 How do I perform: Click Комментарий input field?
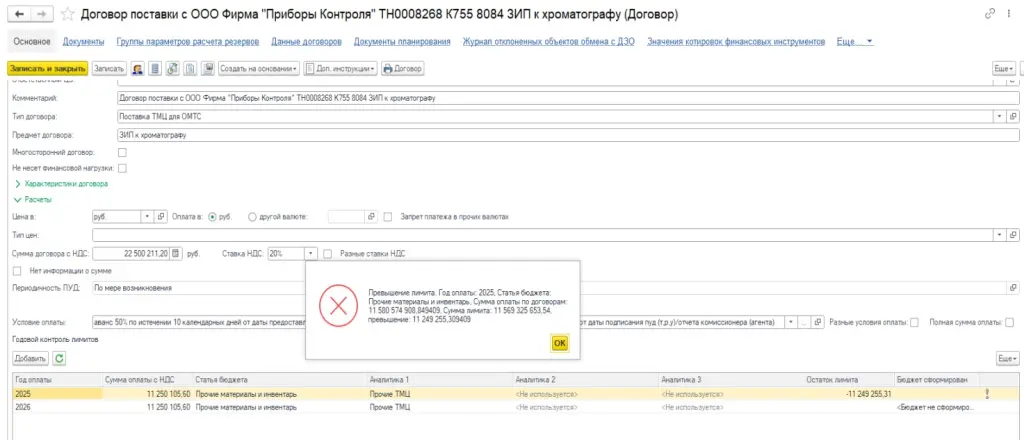(x=568, y=98)
